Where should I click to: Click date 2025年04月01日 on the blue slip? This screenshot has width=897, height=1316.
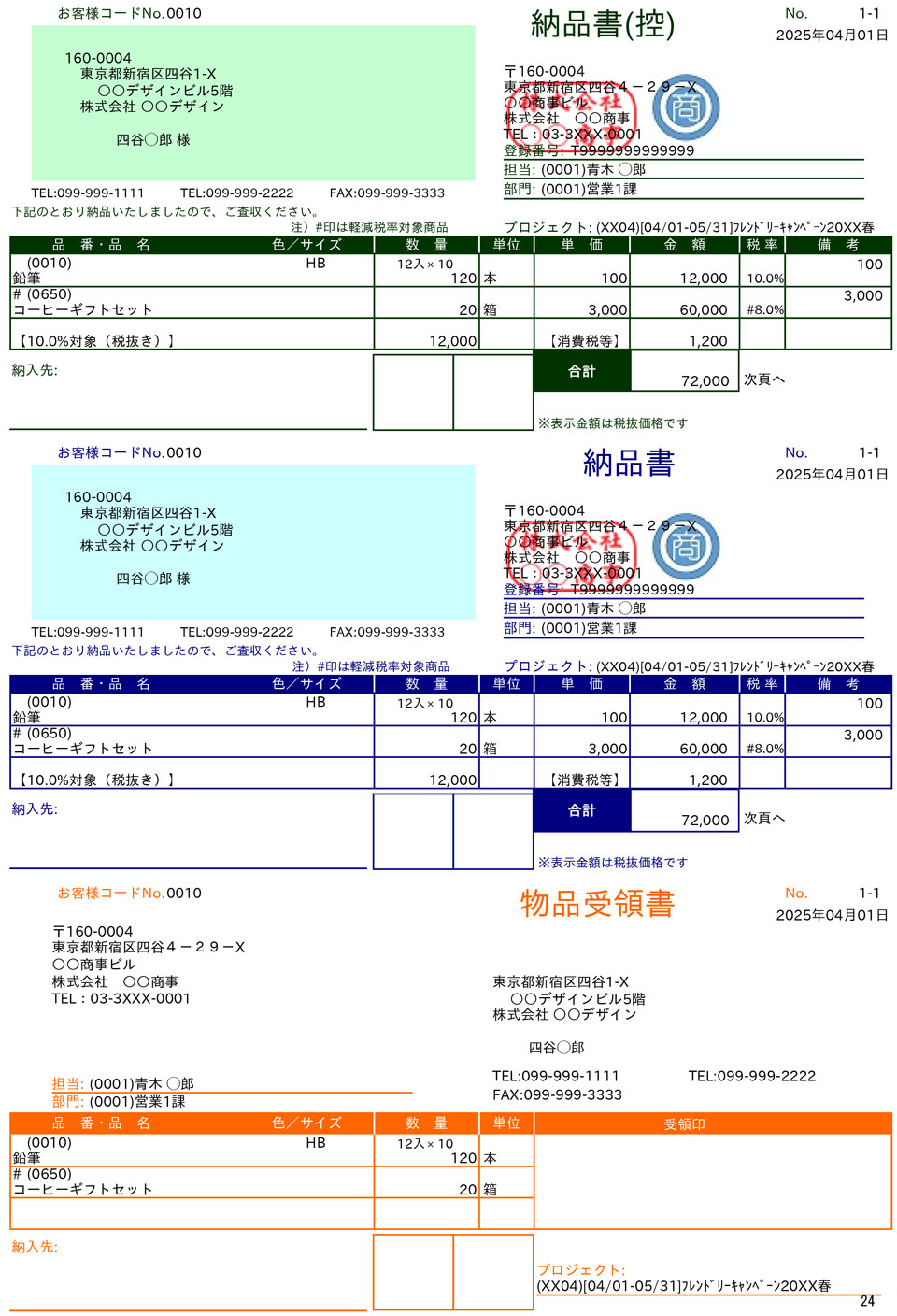pyautogui.click(x=832, y=475)
